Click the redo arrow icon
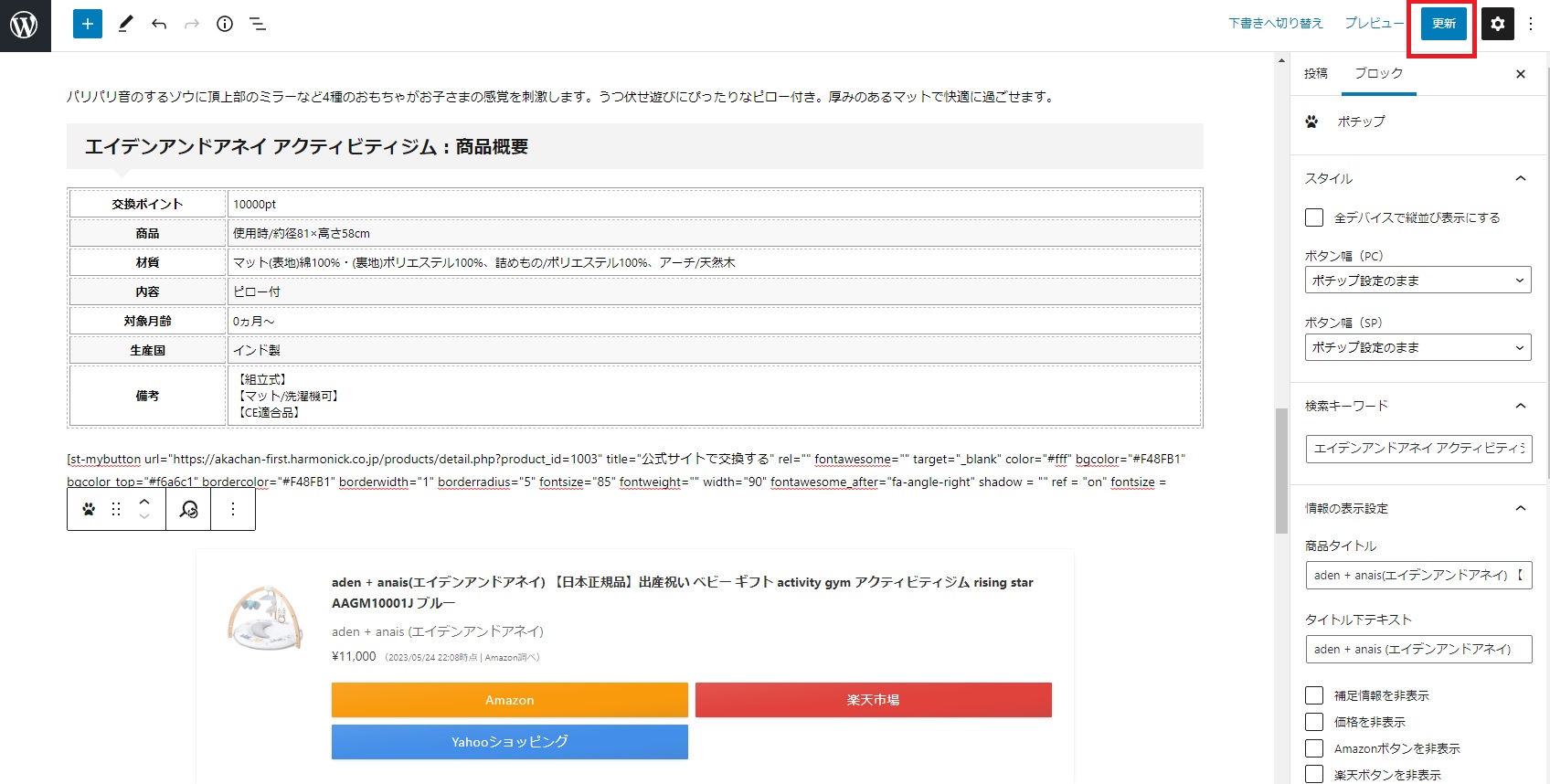The image size is (1550, 784). (x=192, y=24)
